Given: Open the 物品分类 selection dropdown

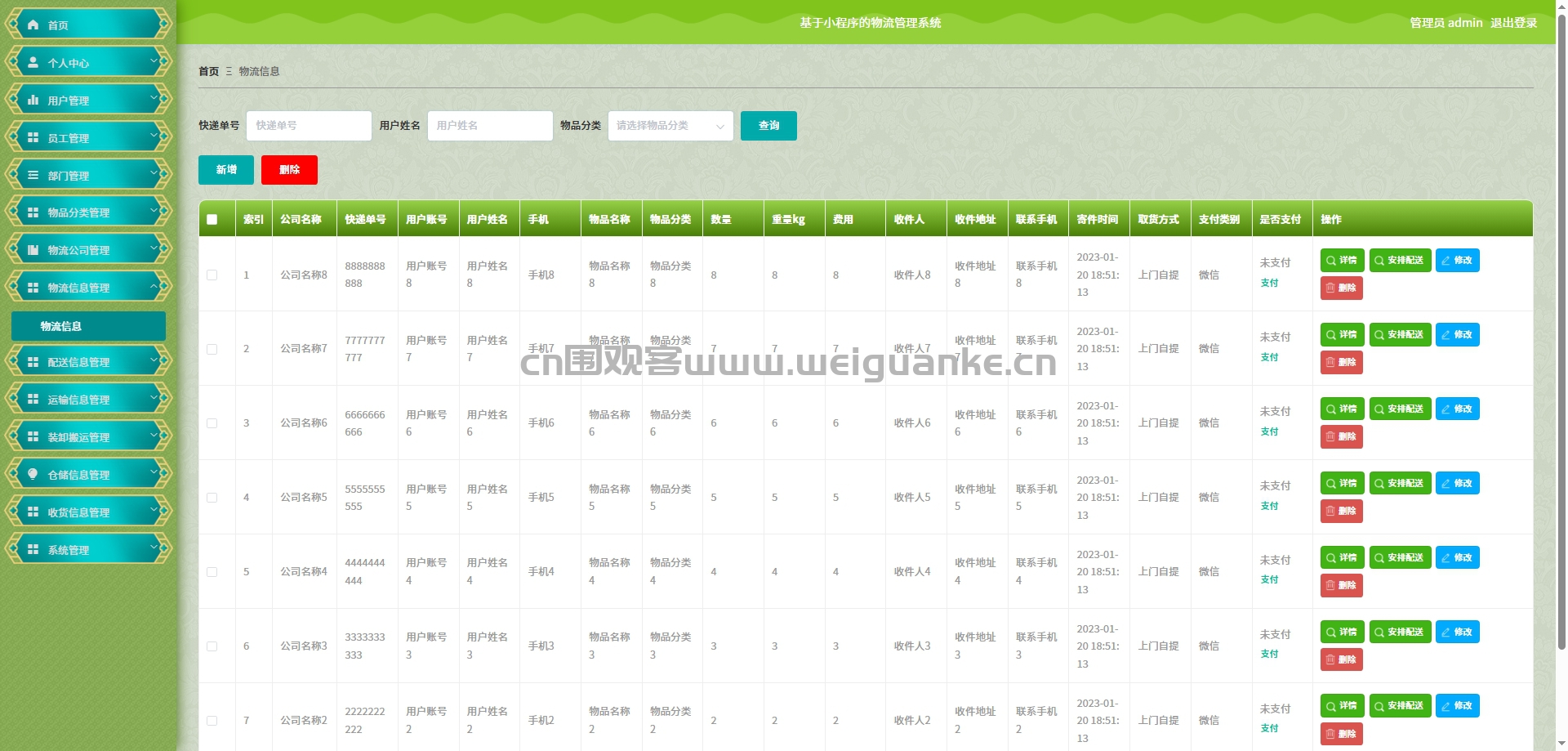Looking at the screenshot, I should pos(670,126).
